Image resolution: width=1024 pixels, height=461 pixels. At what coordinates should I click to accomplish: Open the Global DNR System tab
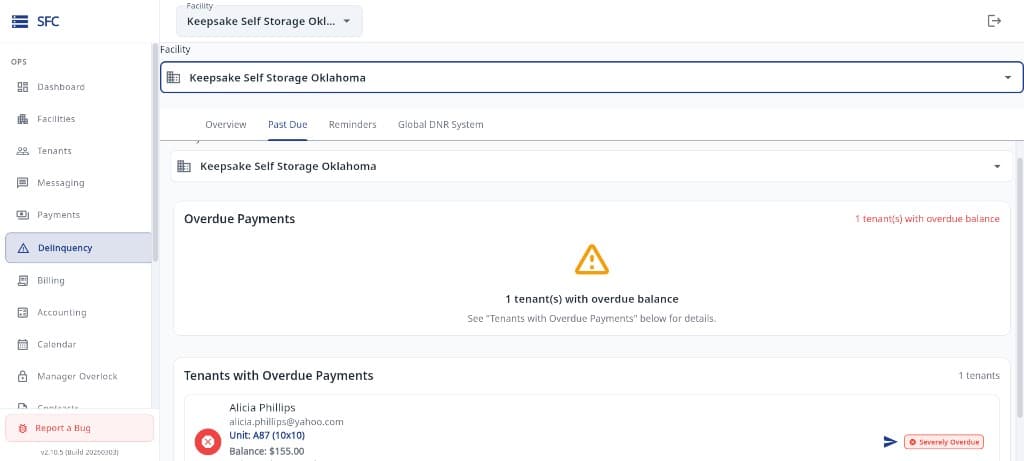pyautogui.click(x=441, y=125)
